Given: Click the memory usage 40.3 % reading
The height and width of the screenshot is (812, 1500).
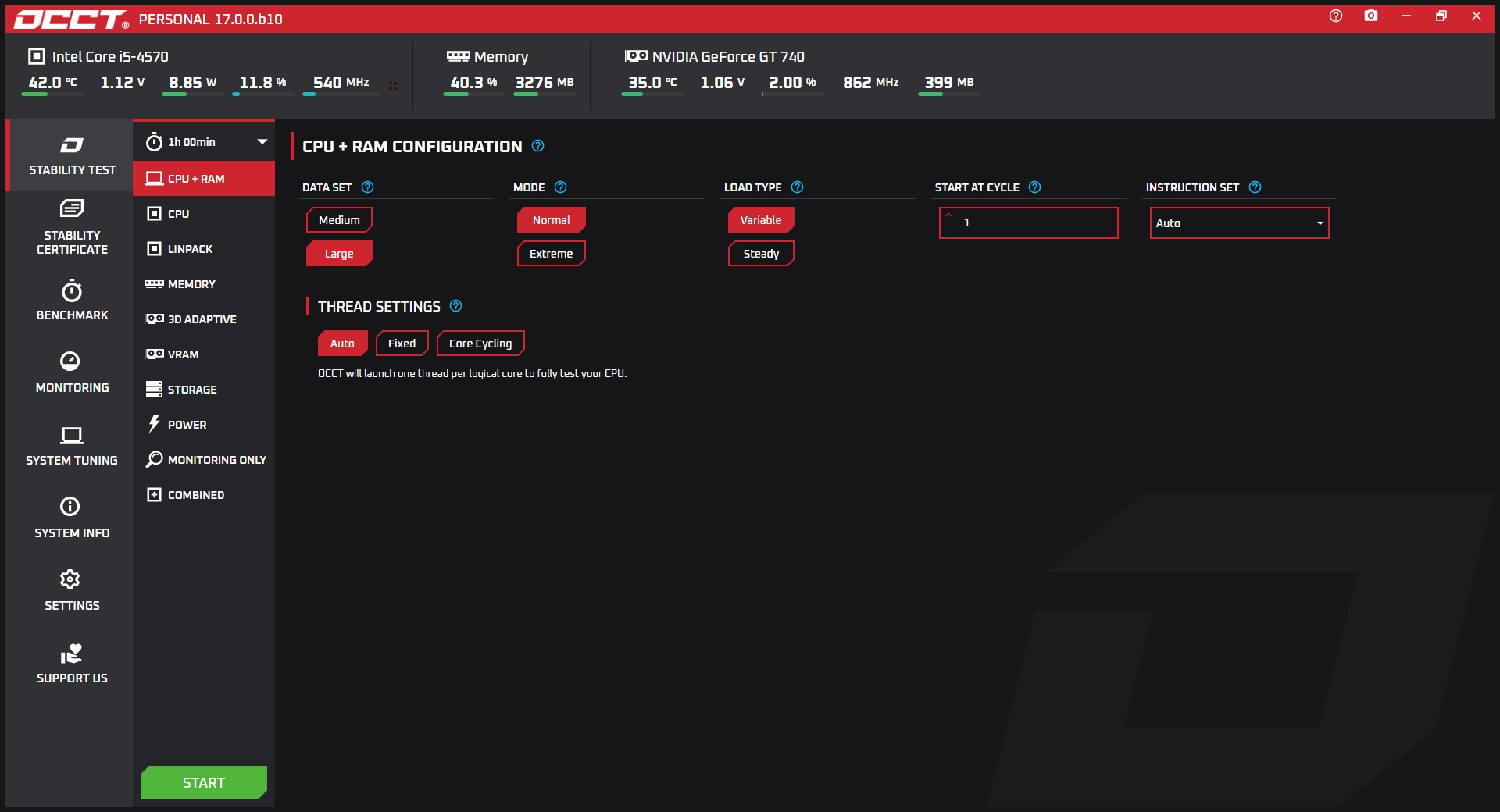Looking at the screenshot, I should [x=473, y=82].
